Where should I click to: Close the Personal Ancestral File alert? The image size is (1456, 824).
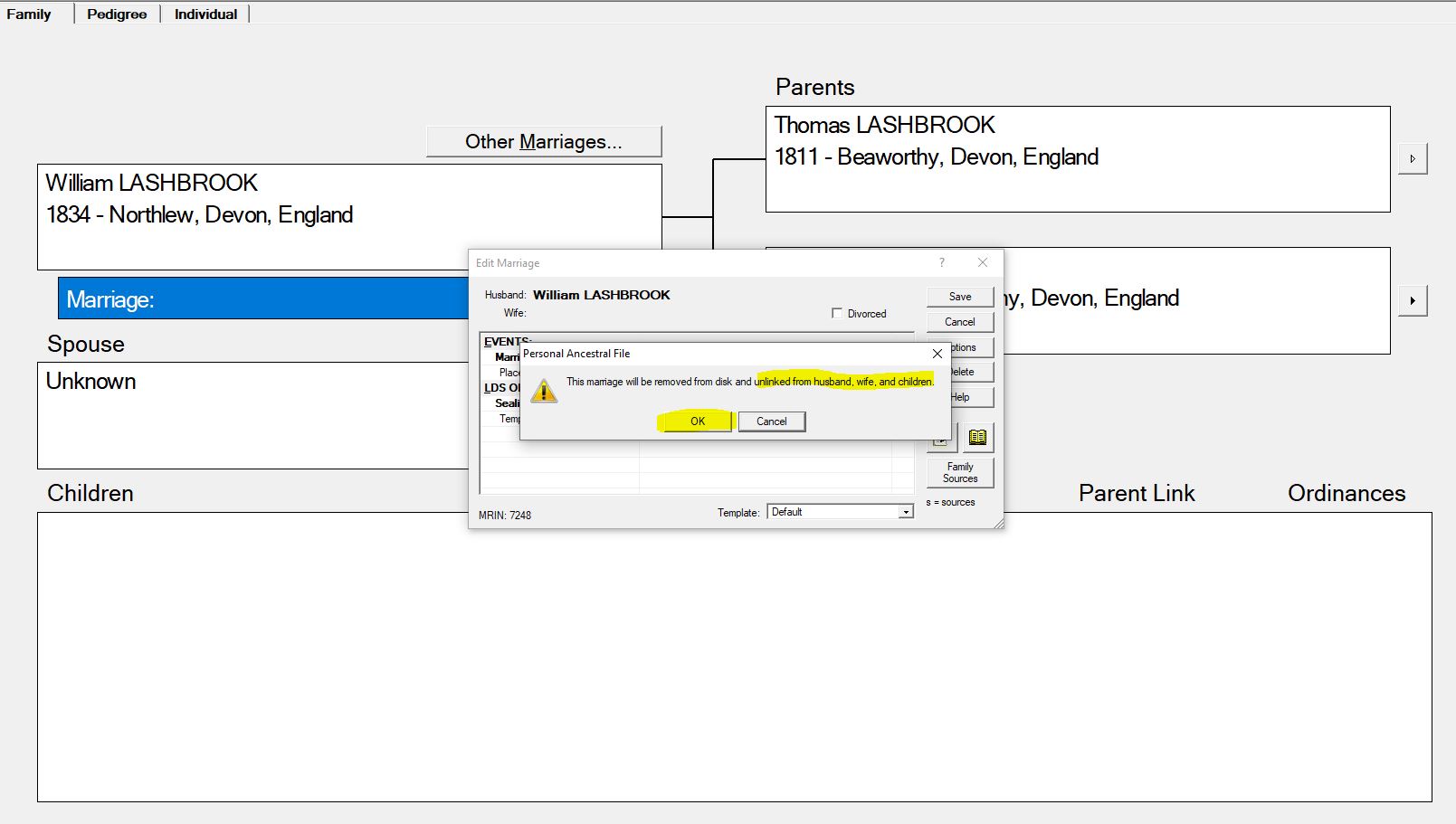tap(937, 354)
